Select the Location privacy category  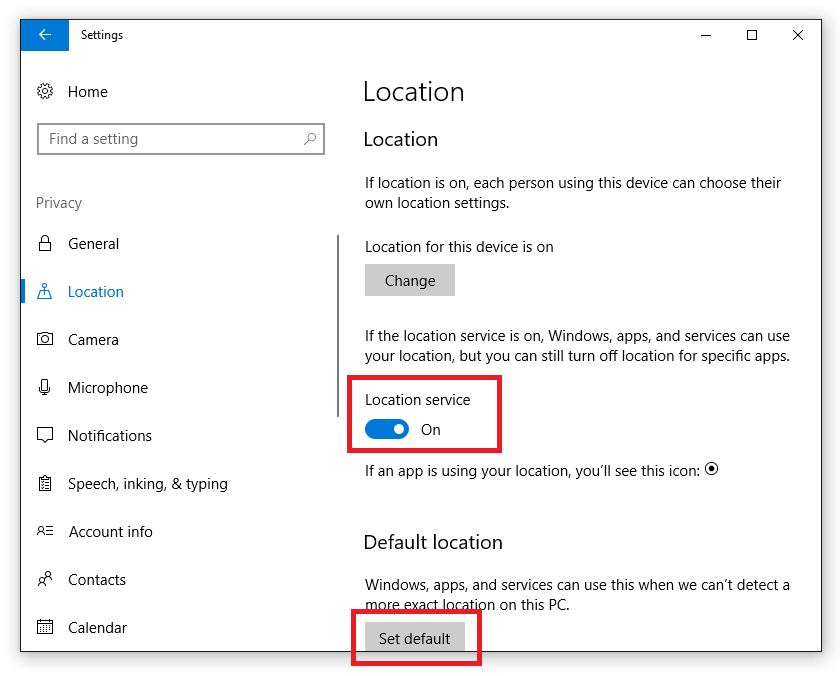point(95,292)
